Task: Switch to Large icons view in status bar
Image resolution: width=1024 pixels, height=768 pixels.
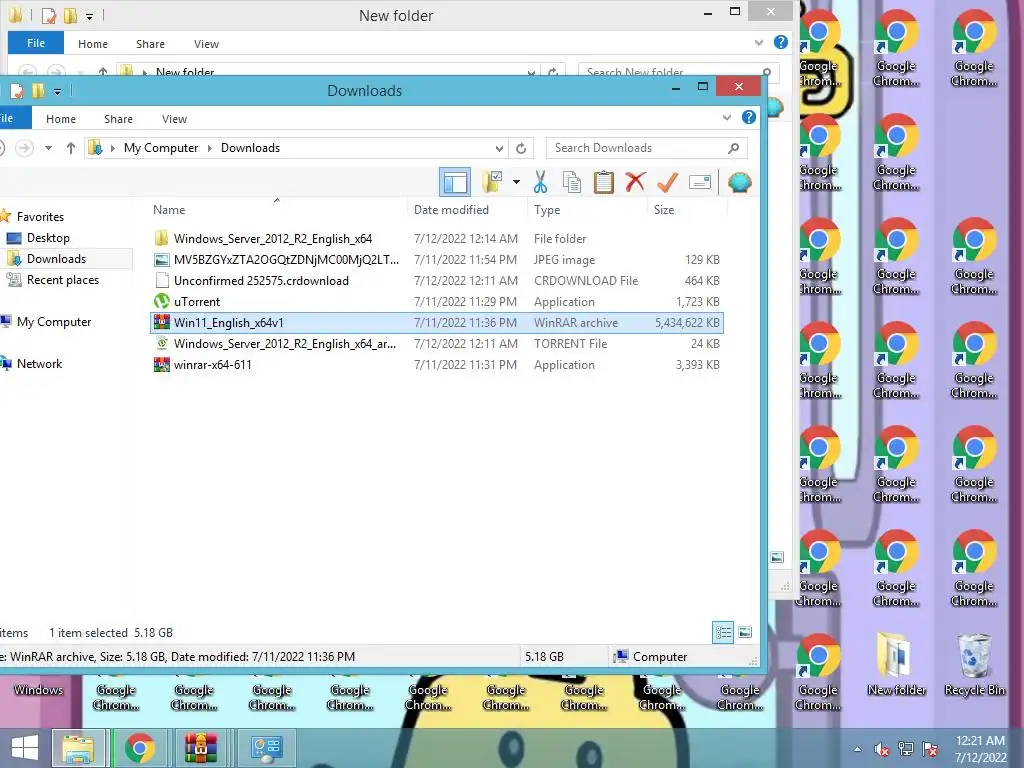Action: (745, 632)
